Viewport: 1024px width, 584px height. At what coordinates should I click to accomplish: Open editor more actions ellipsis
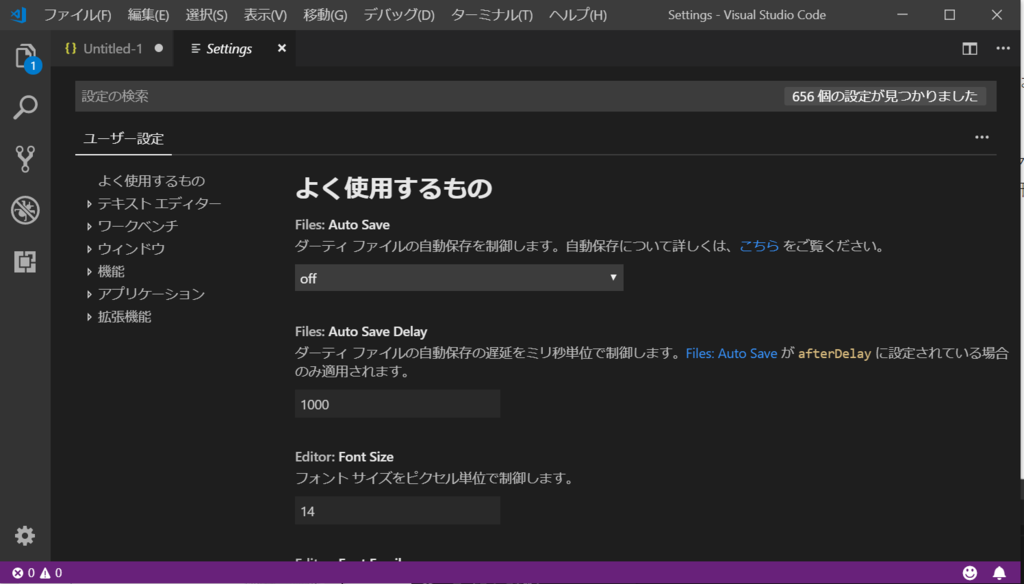[1003, 48]
